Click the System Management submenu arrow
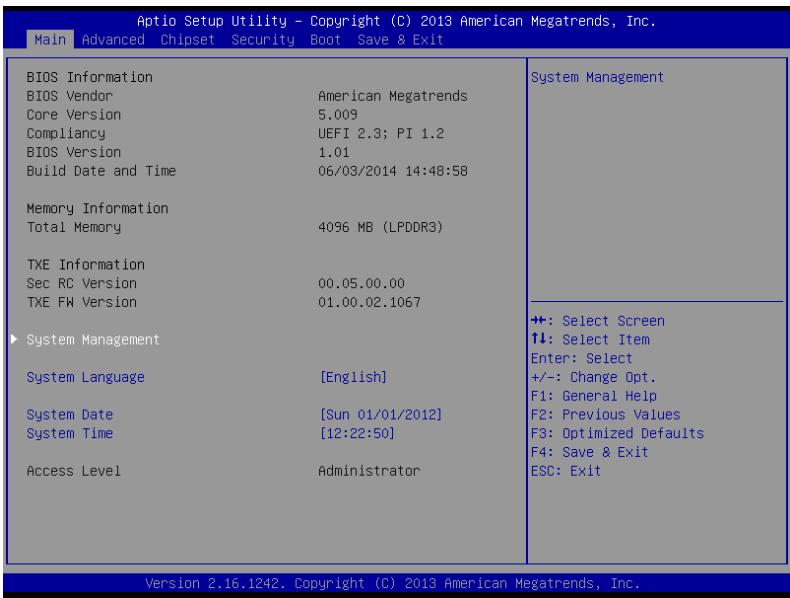790x598 pixels. point(14,339)
